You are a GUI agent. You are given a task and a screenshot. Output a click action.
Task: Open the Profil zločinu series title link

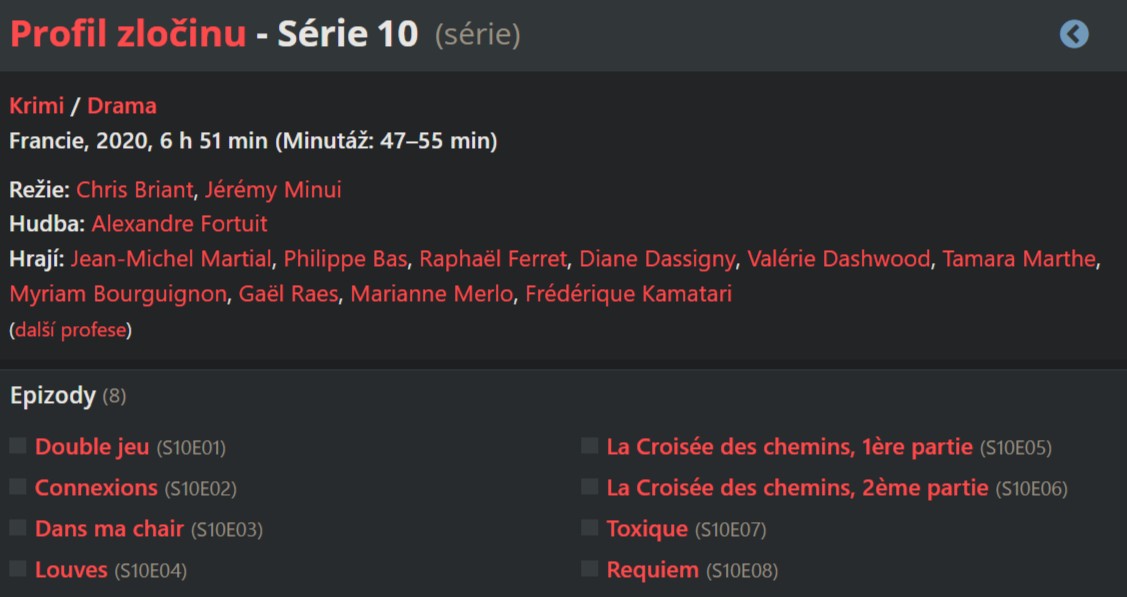click(x=128, y=35)
